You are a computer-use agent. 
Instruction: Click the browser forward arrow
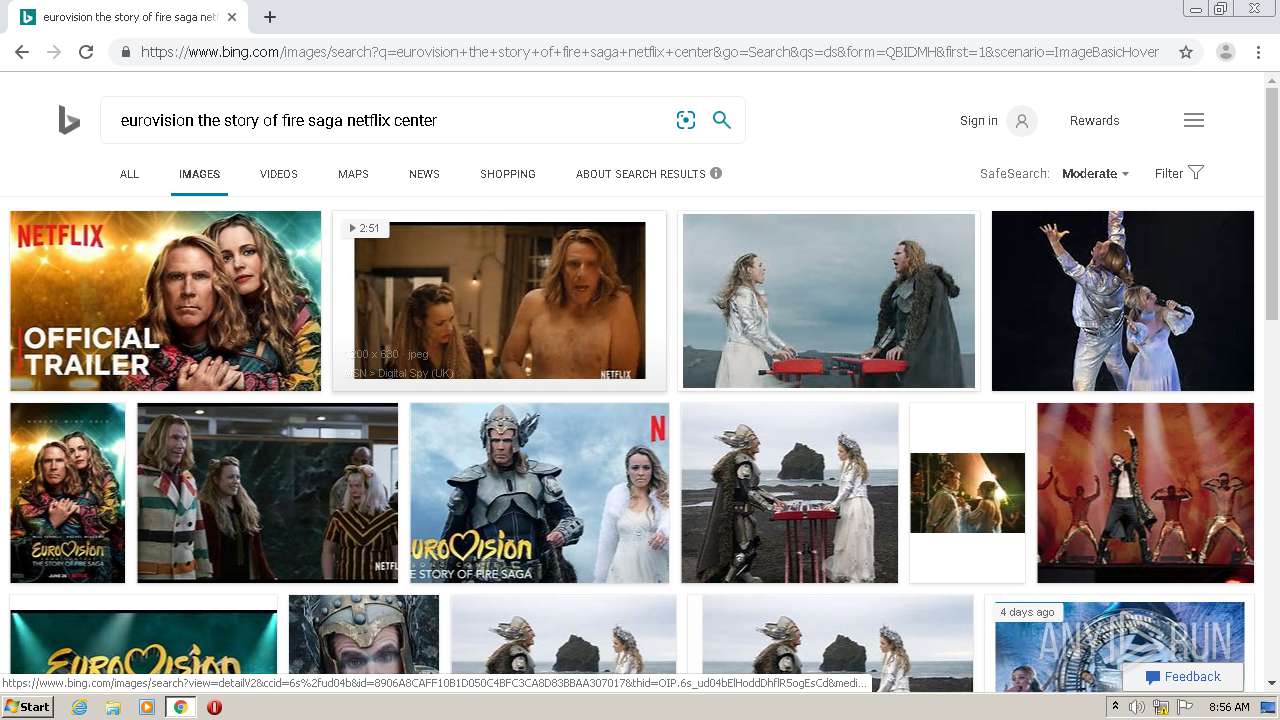(54, 52)
